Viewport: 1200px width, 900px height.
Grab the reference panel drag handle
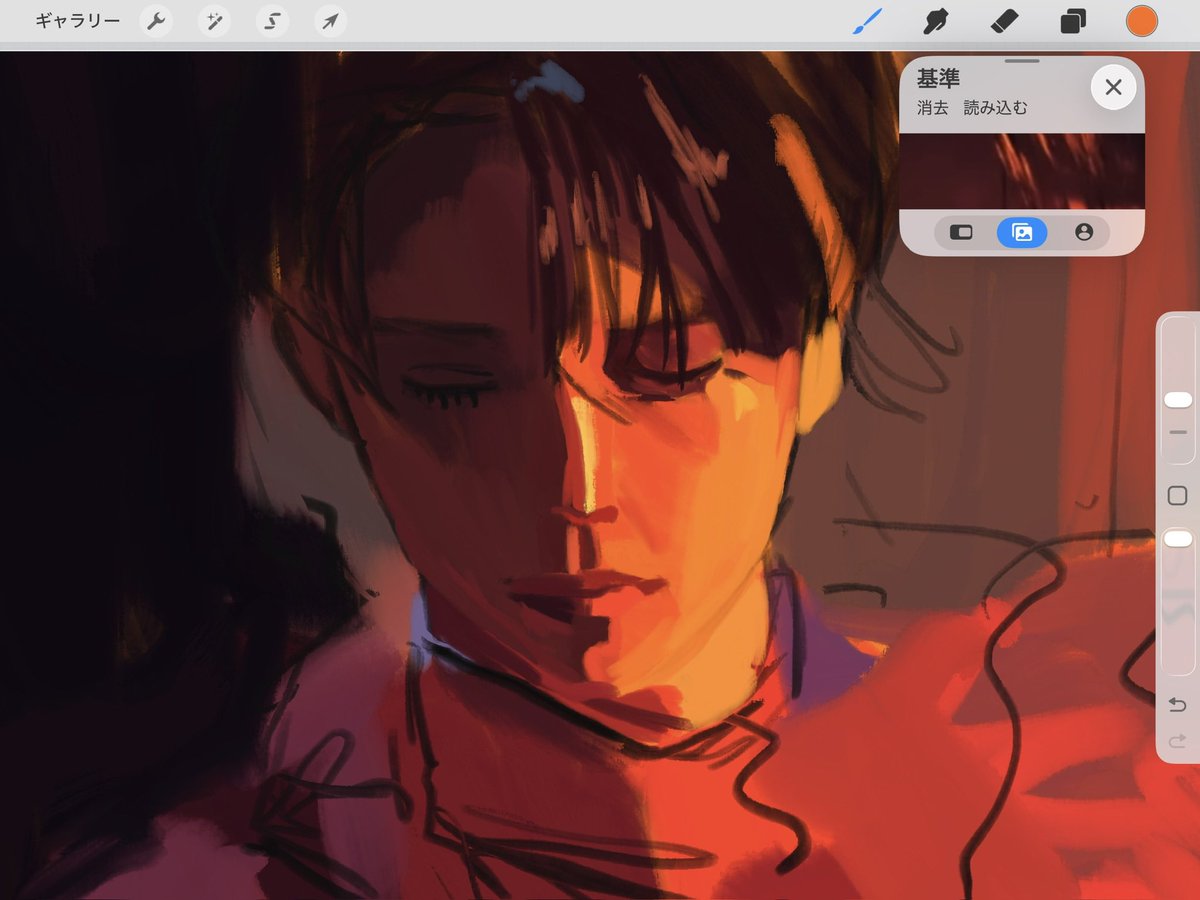(1022, 61)
